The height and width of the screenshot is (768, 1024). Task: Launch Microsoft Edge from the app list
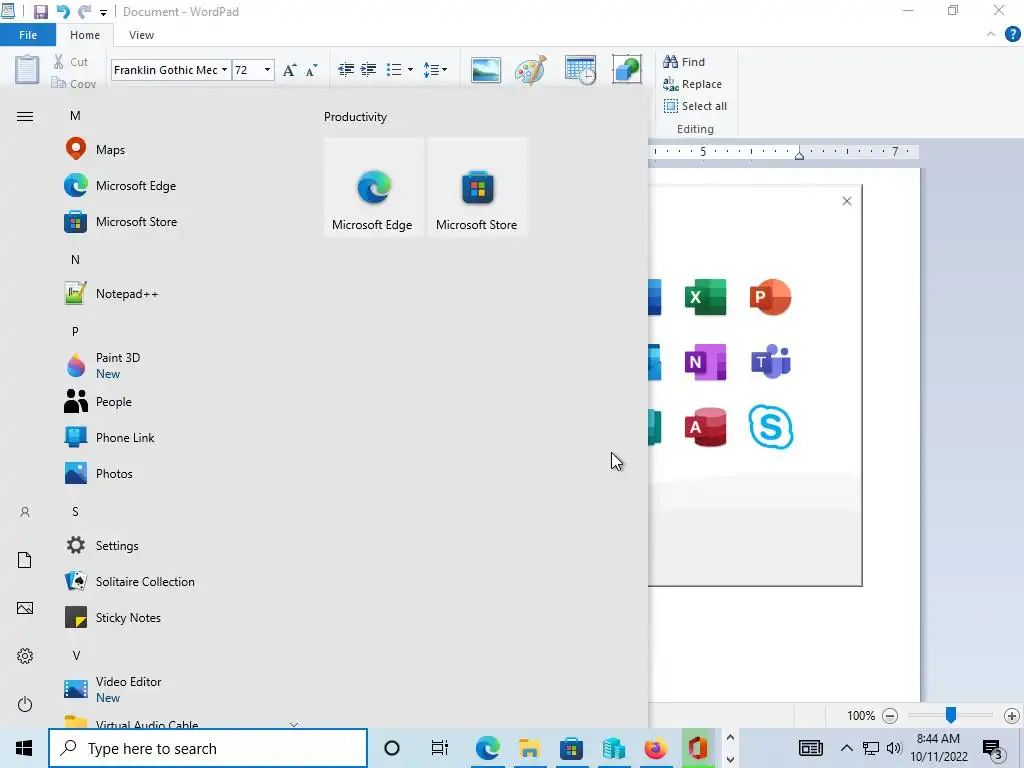(120, 185)
